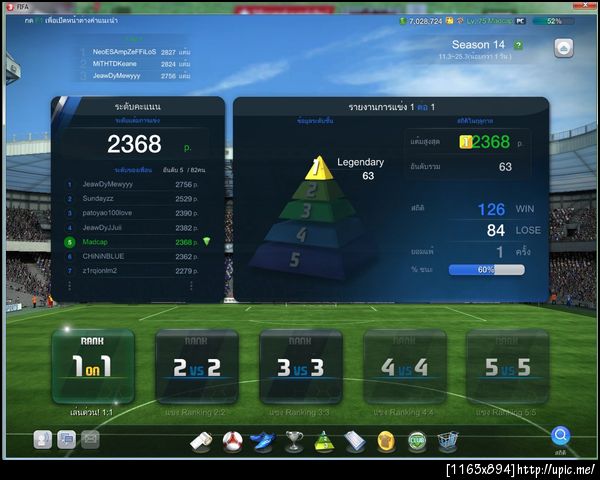Click the large white 2368 score
The image size is (600, 480).
coord(134,144)
